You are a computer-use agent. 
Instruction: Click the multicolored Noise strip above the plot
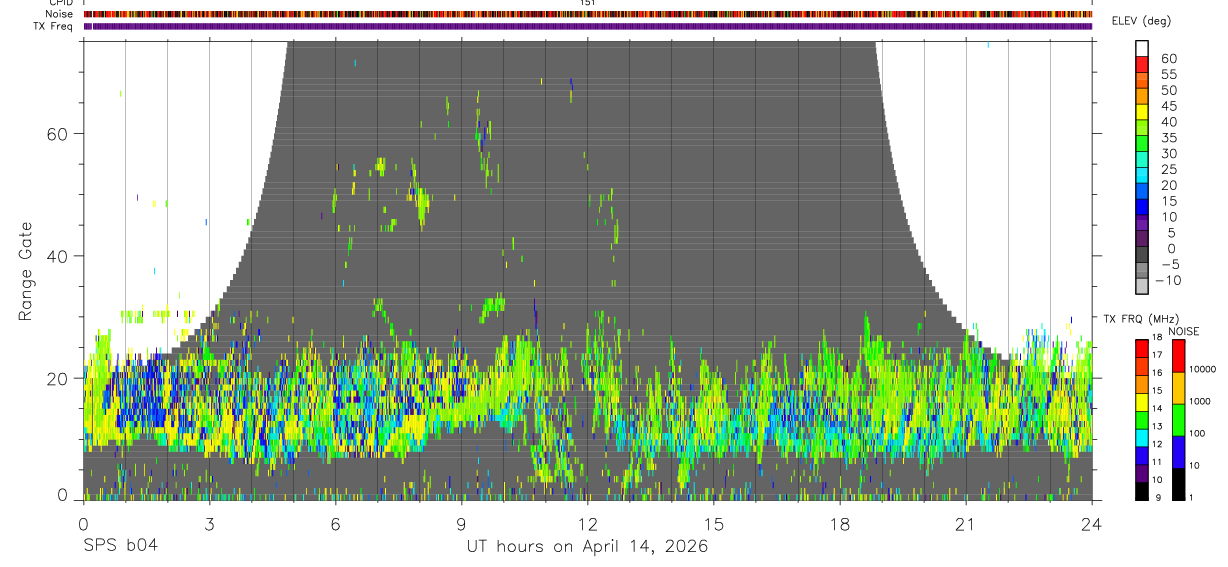587,14
